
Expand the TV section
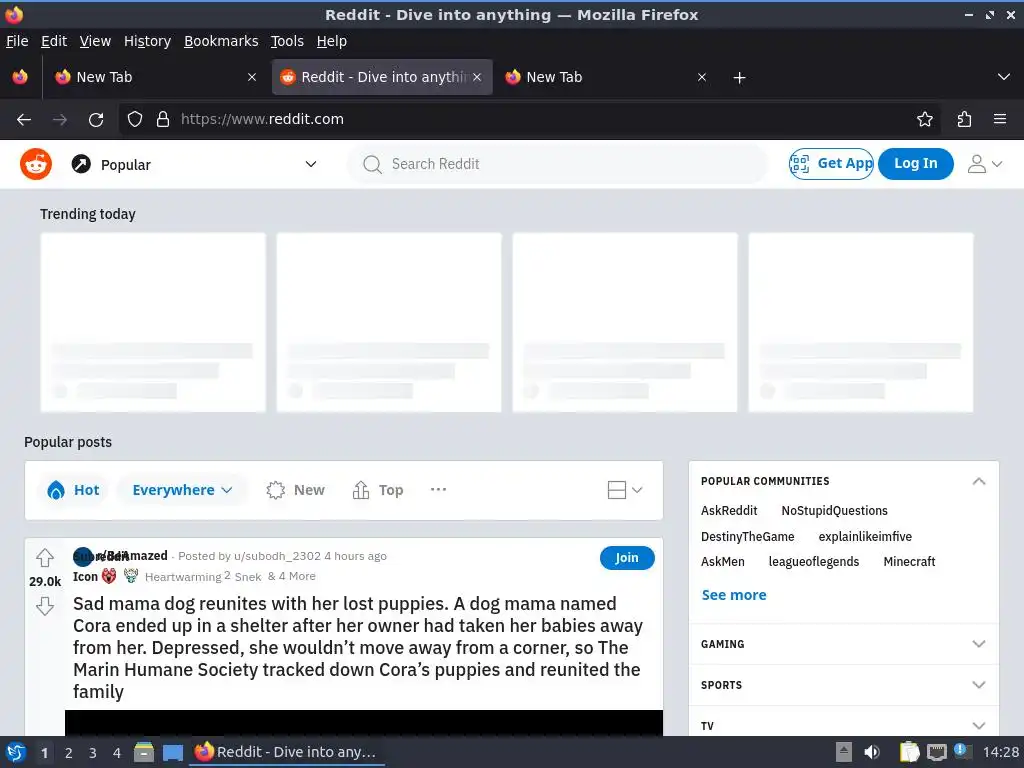coord(844,724)
